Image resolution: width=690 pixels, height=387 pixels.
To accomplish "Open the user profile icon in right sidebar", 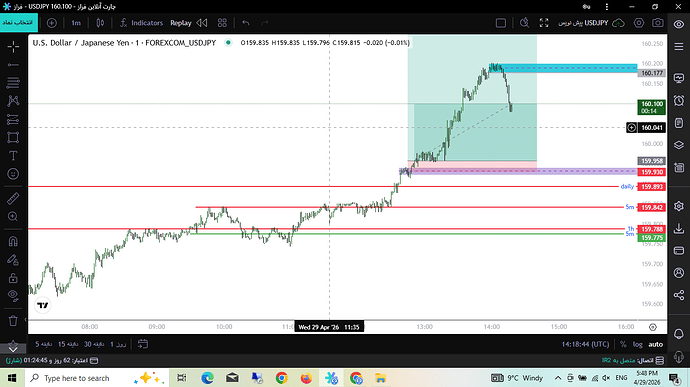I will point(679,273).
